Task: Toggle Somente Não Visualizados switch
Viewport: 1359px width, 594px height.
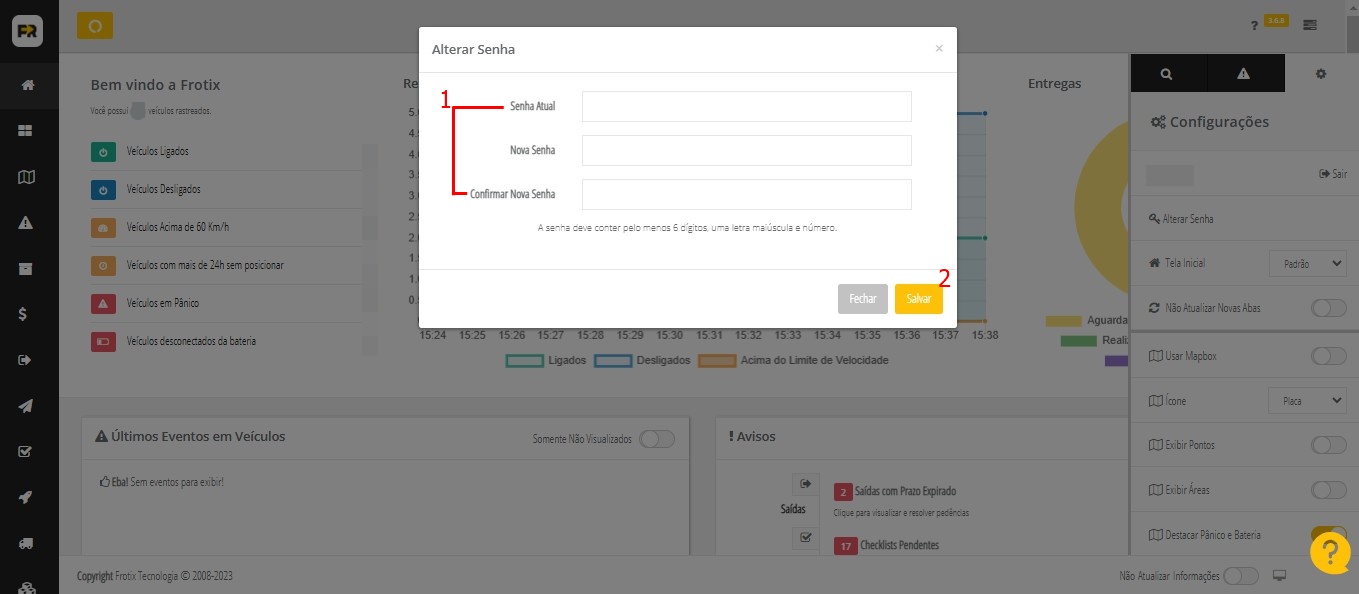Action: 657,439
